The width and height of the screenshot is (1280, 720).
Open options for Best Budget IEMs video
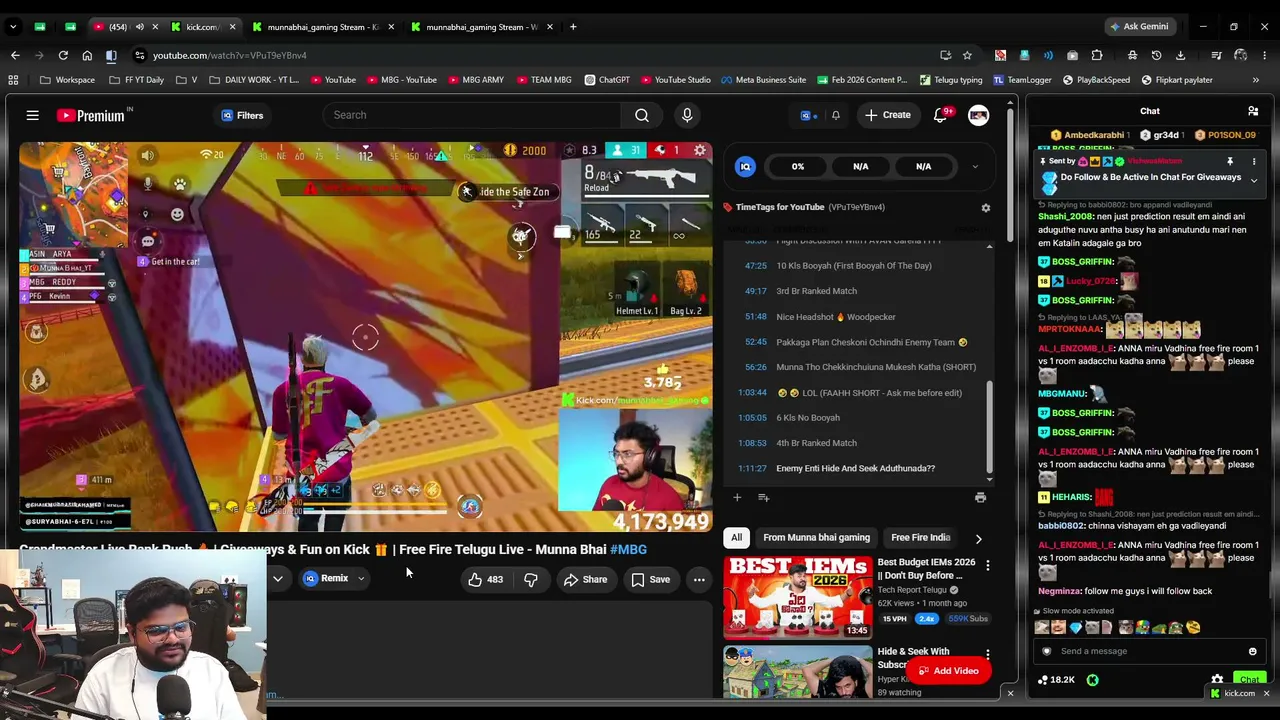[987, 566]
